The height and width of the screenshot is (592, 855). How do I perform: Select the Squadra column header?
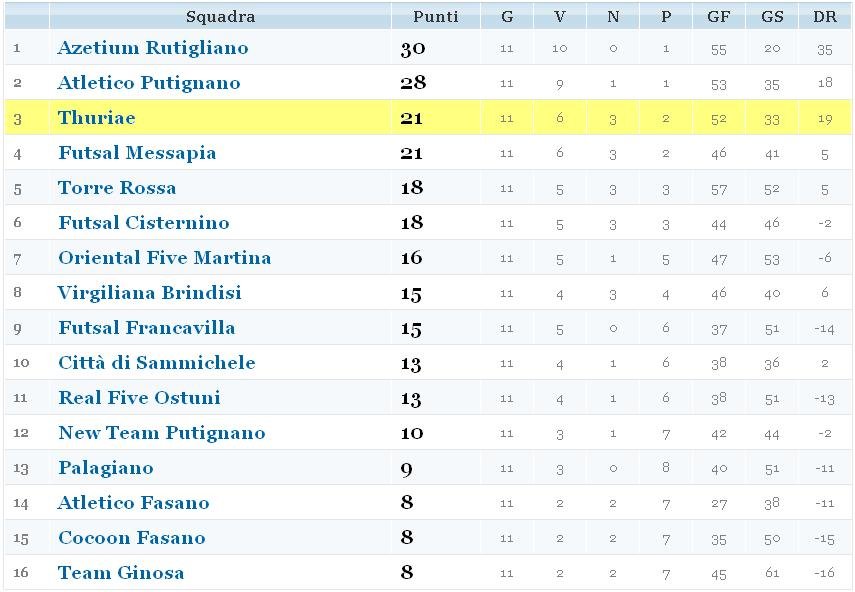tap(220, 16)
